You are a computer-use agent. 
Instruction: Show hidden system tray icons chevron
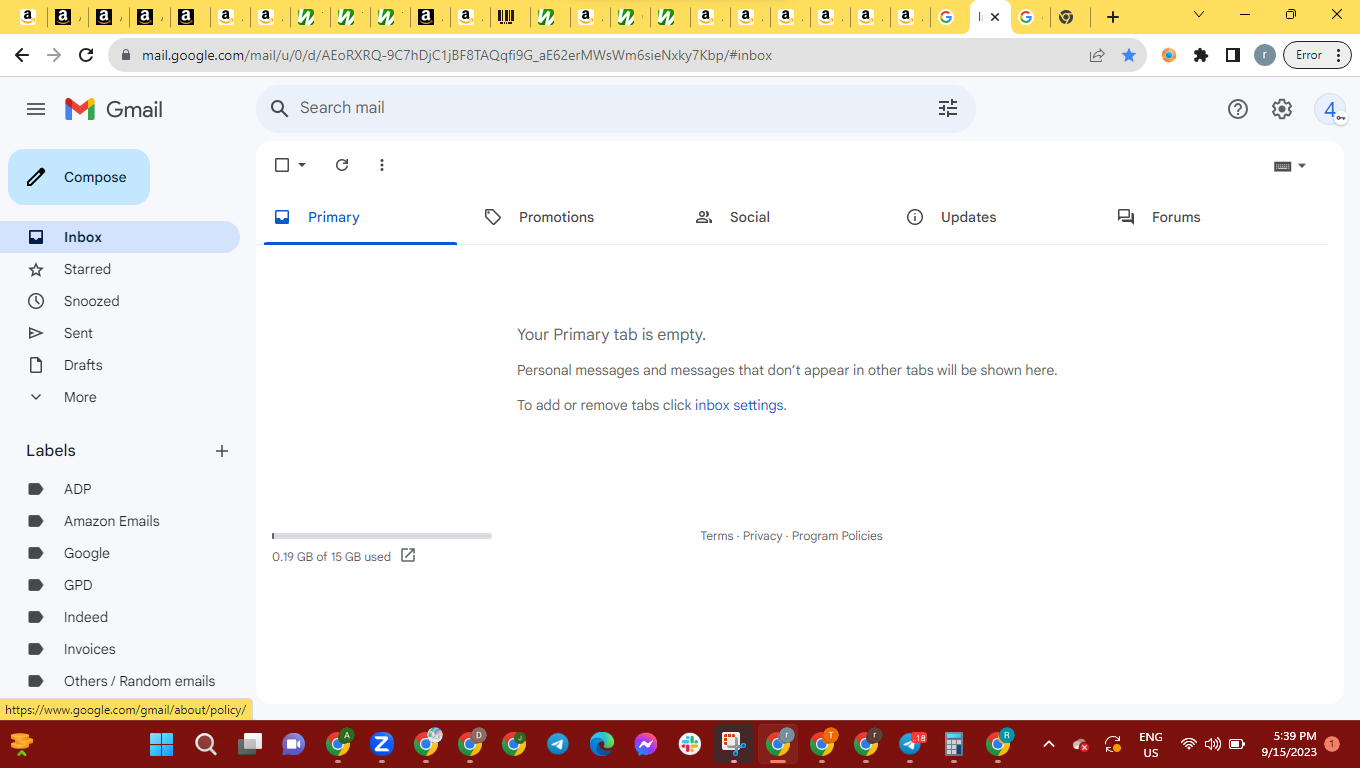click(1048, 744)
